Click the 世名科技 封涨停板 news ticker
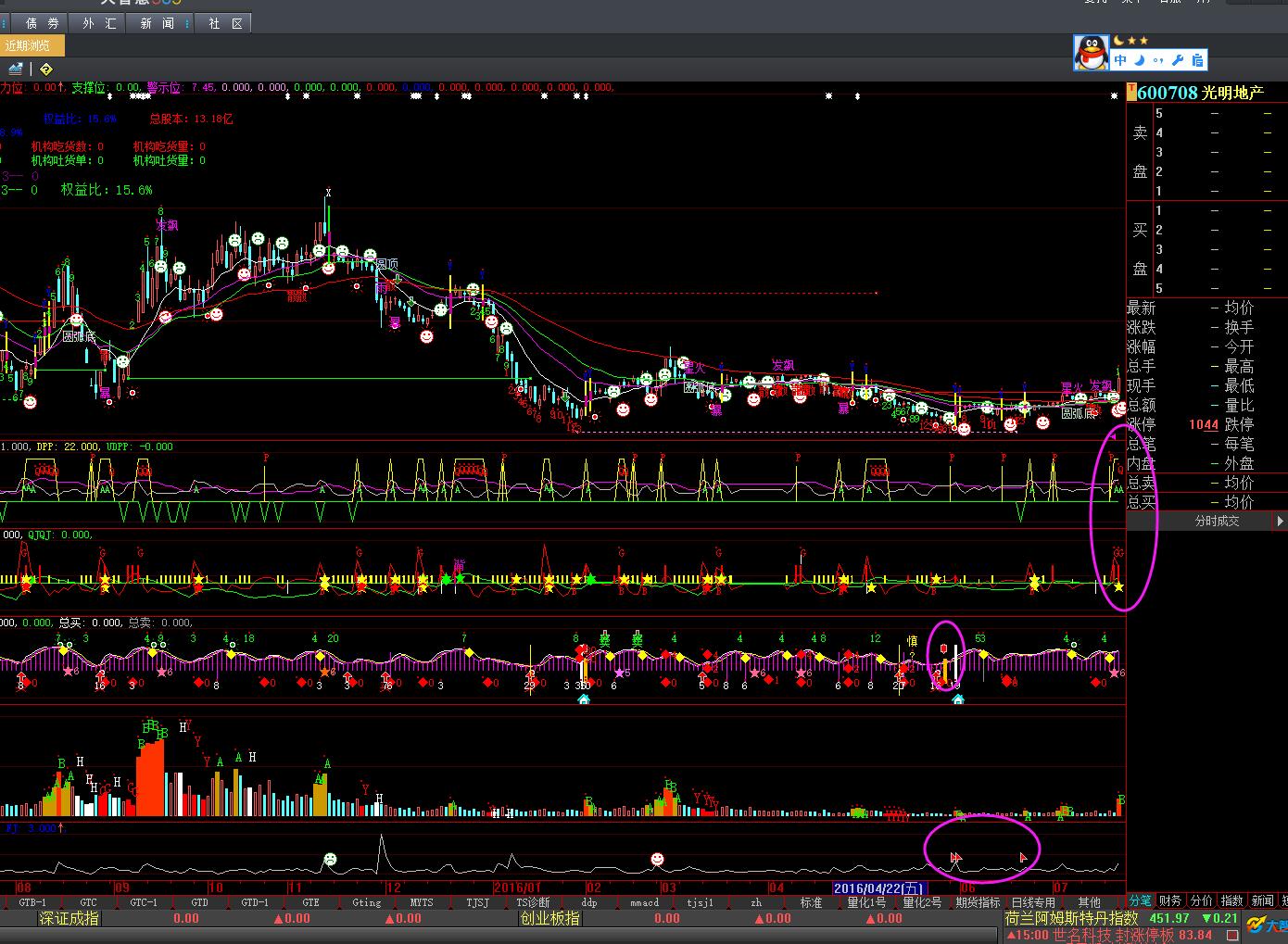 coord(1113,935)
